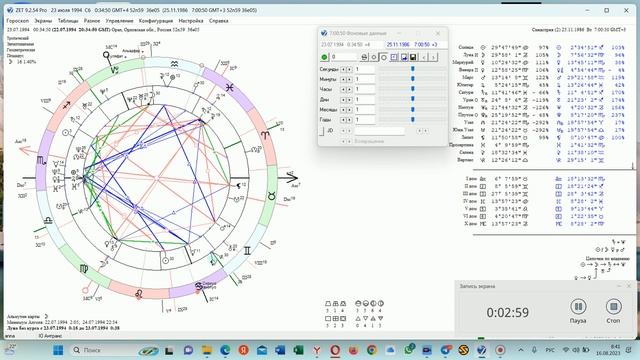Increase Минуты with its right stepper arrow
640x360 pixels.
click(349, 79)
